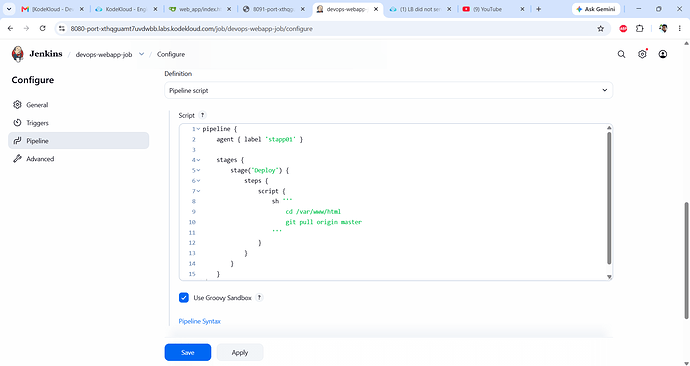
Task: Bookmark this page with star icon
Action: tap(601, 29)
